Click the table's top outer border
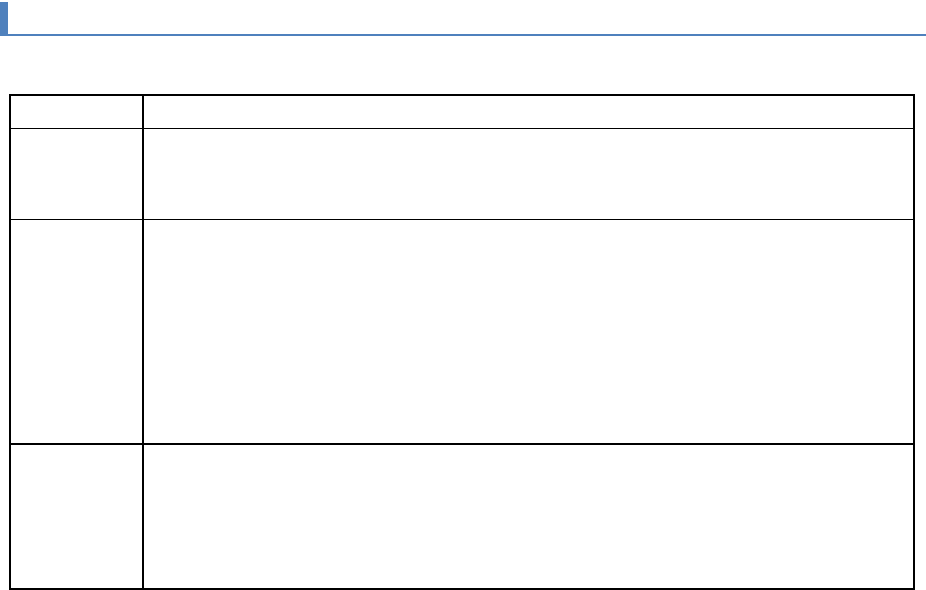The image size is (926, 590). [x=528, y=96]
